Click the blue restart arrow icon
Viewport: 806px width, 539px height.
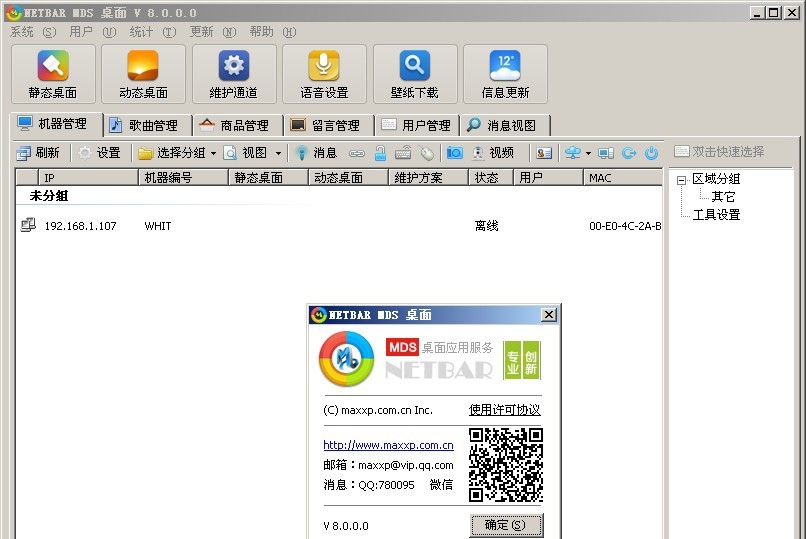coord(629,153)
